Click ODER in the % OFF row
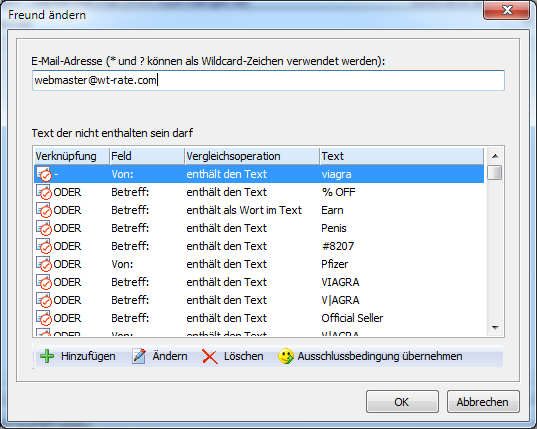Image resolution: width=537 pixels, height=429 pixels. pos(67,192)
